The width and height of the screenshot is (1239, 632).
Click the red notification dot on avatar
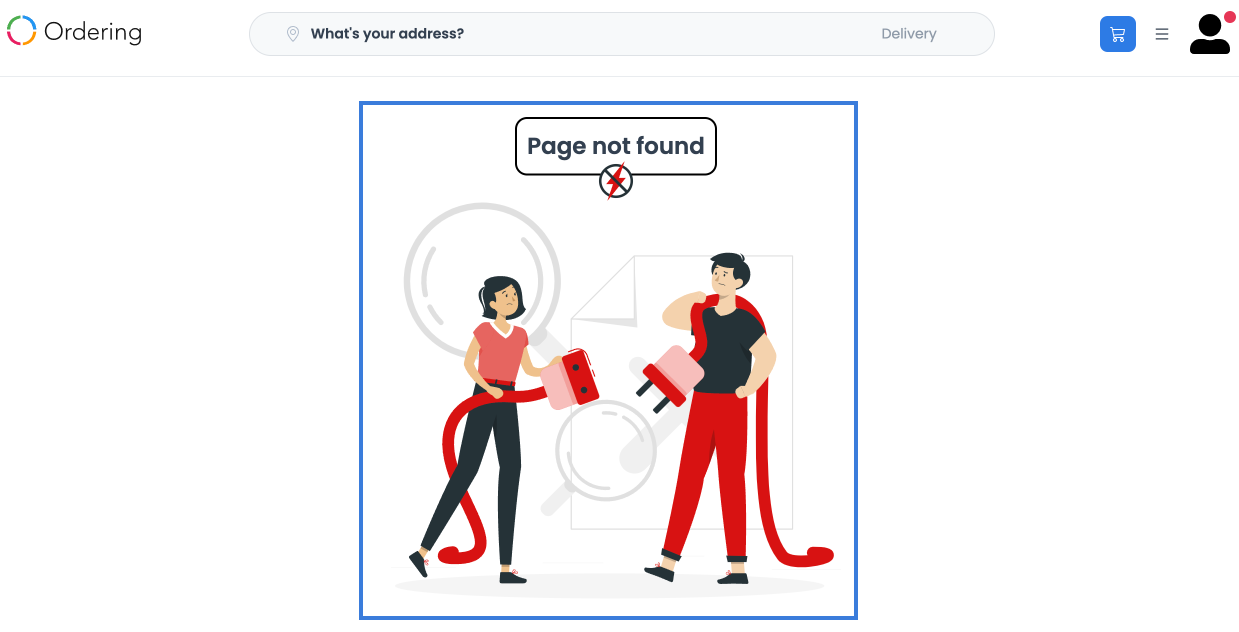[1230, 17]
